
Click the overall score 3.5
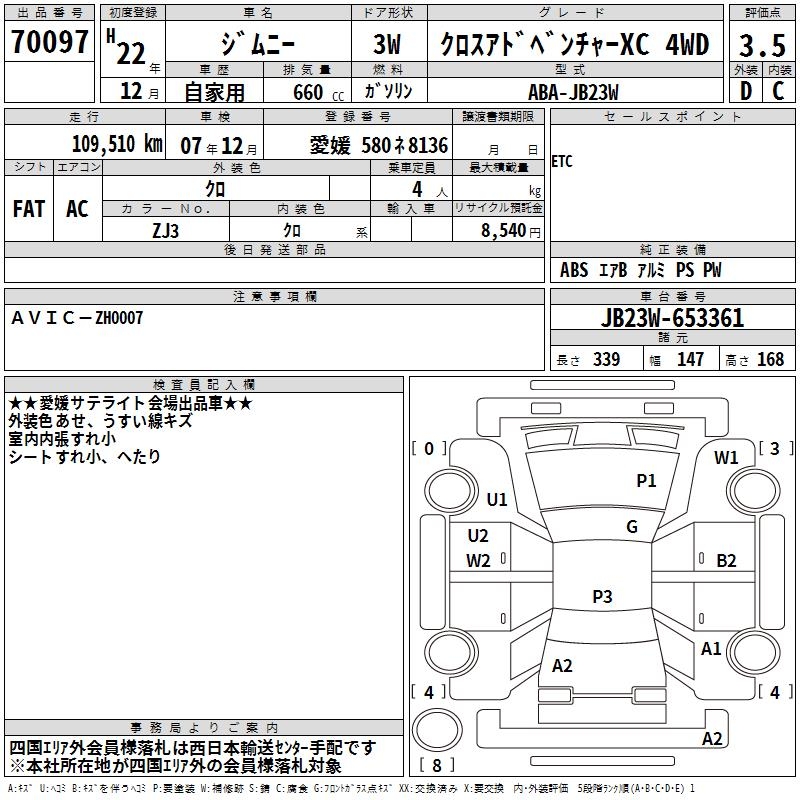pyautogui.click(x=762, y=45)
